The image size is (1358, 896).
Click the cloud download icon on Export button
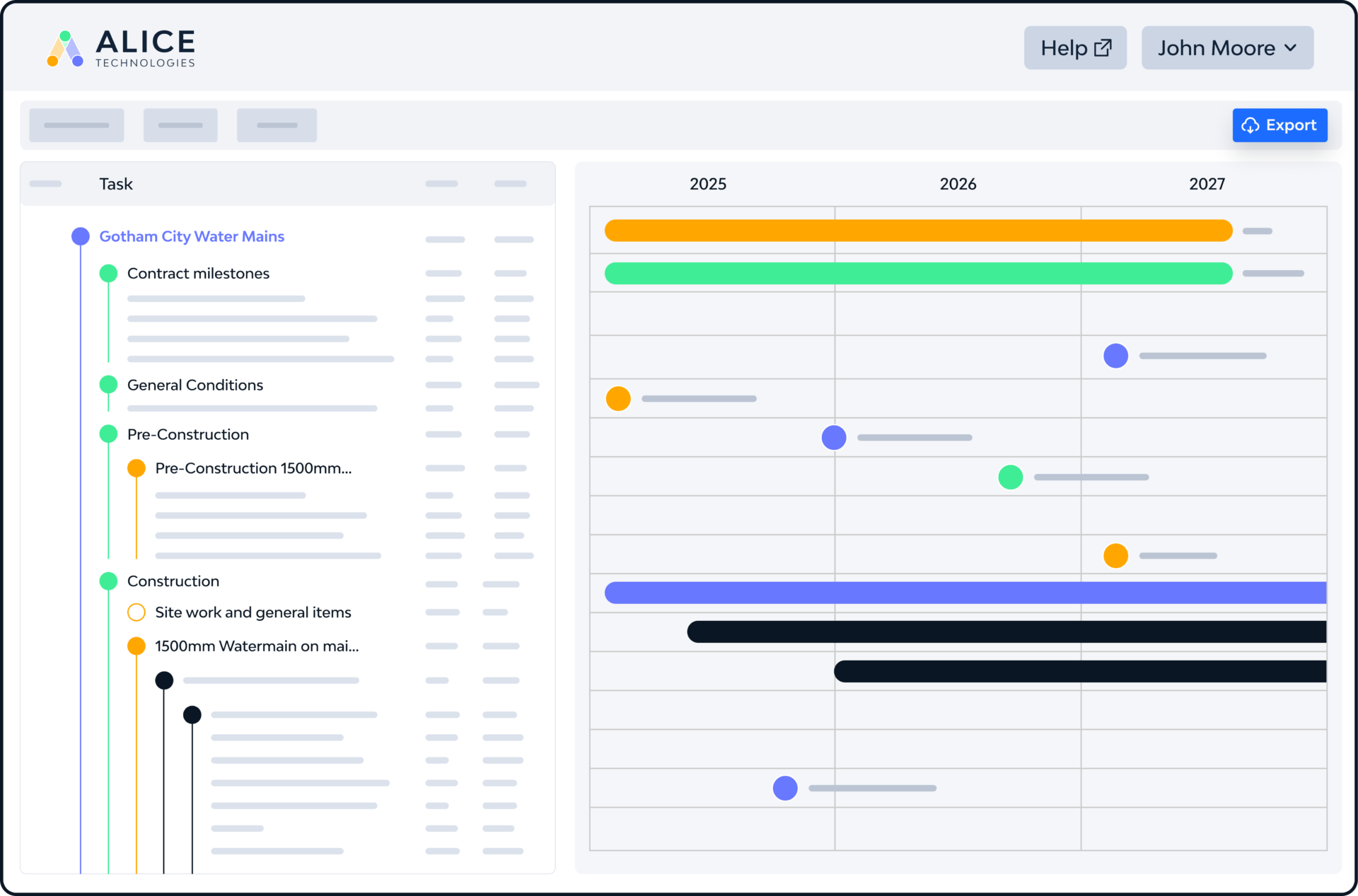(1250, 125)
